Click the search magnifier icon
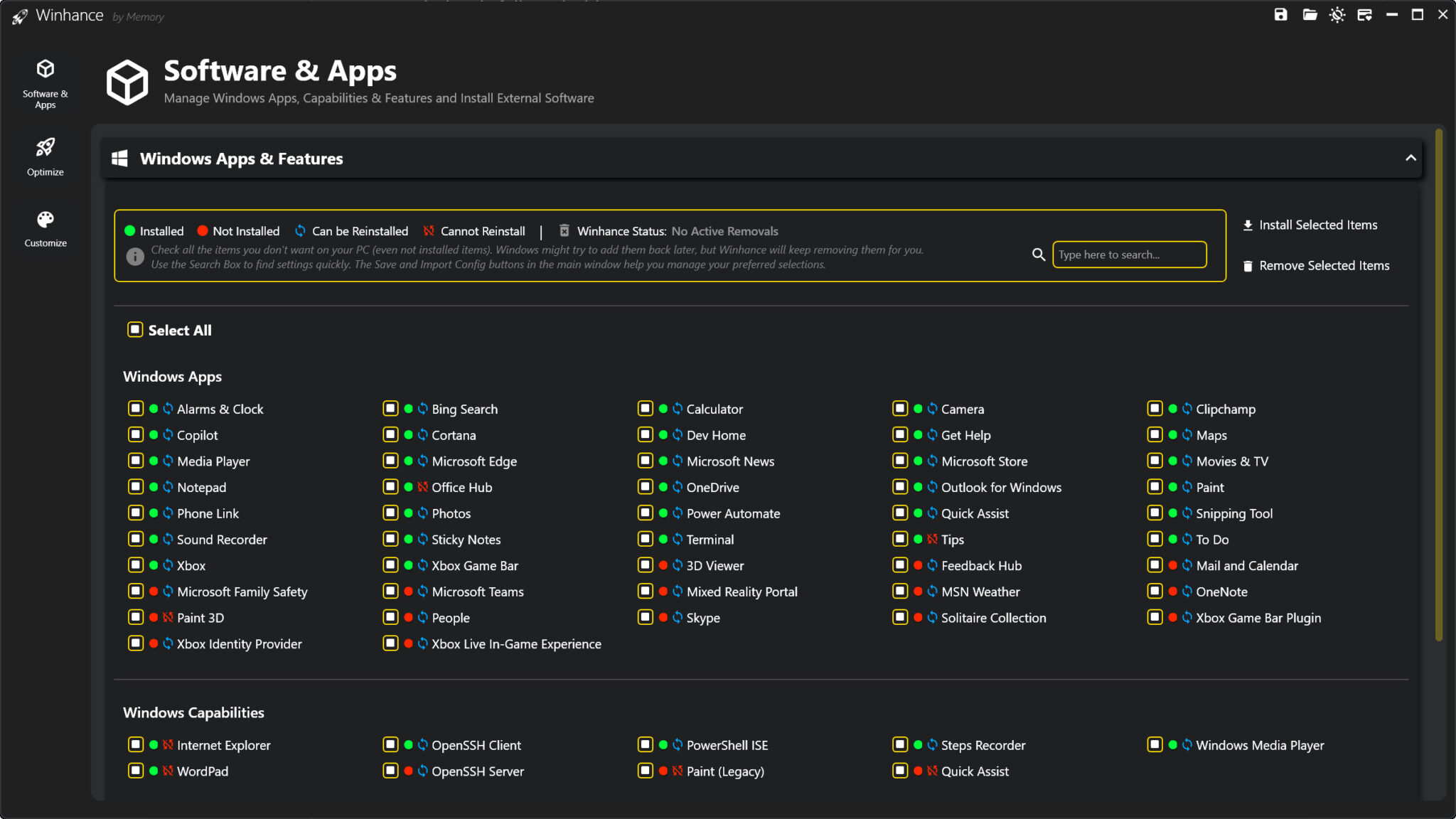Image resolution: width=1456 pixels, height=819 pixels. [1039, 255]
